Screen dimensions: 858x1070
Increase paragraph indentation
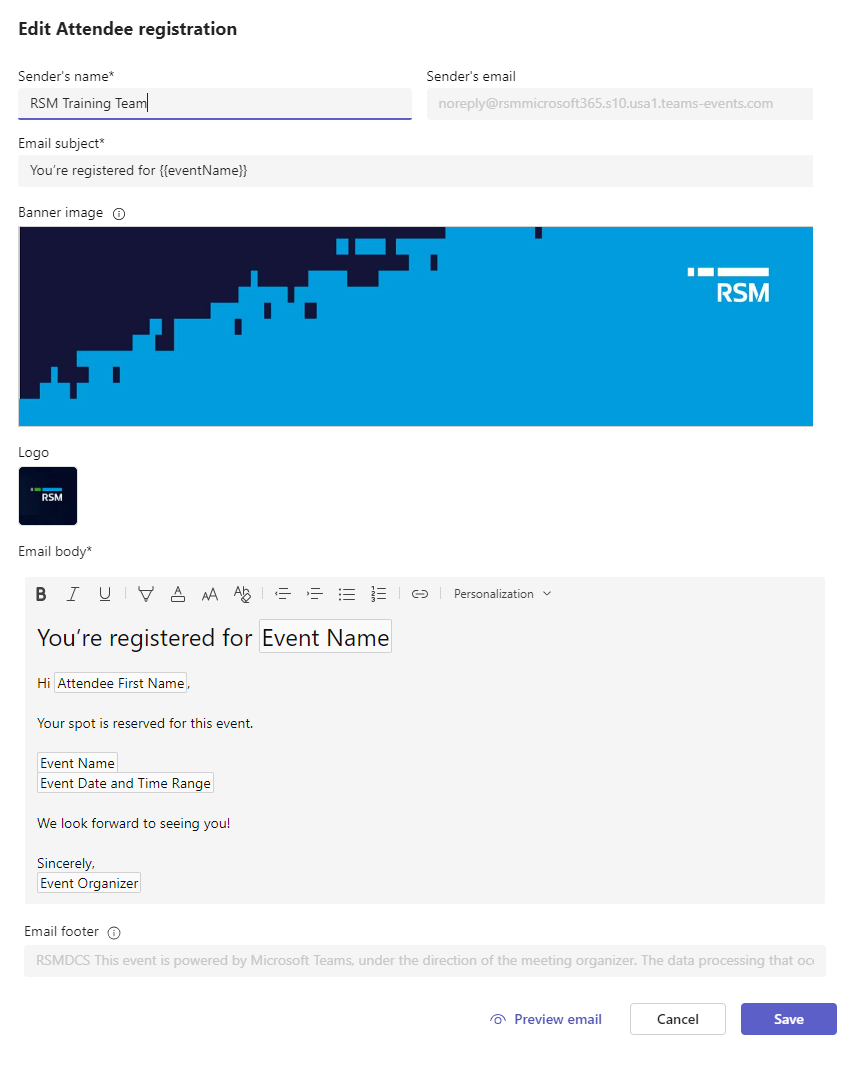[x=315, y=593]
